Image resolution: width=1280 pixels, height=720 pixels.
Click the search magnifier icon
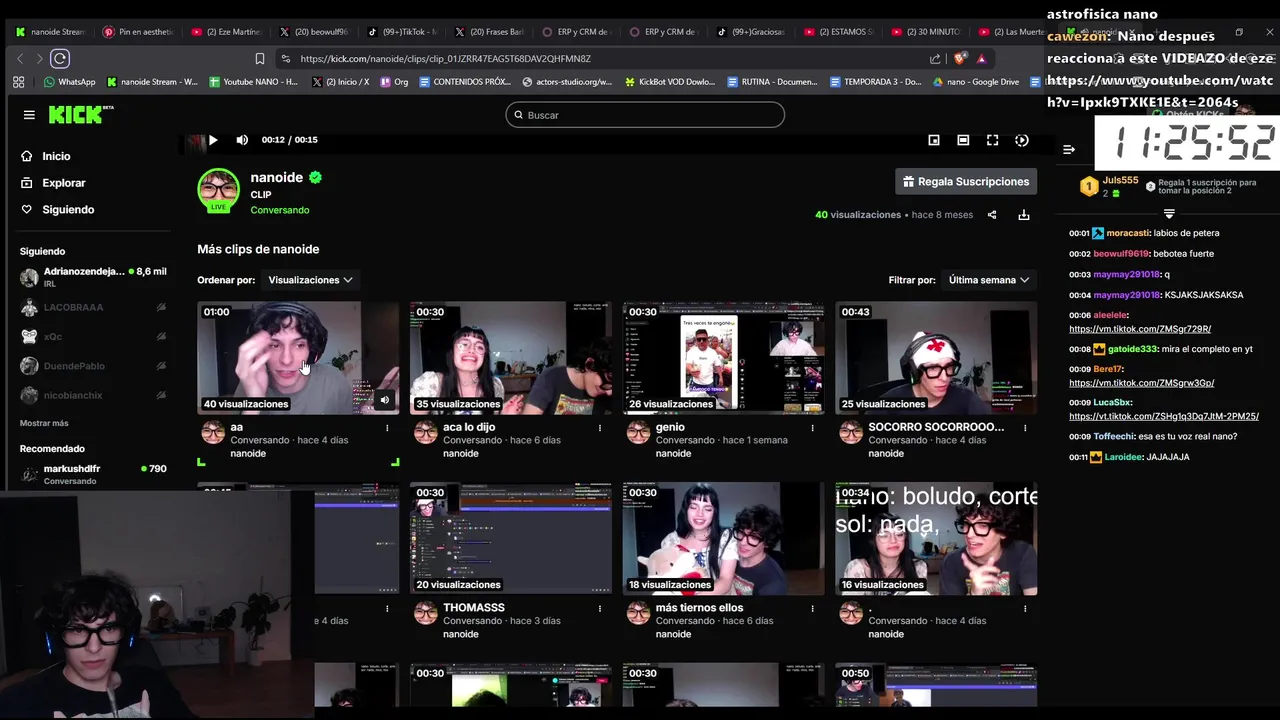(x=518, y=115)
